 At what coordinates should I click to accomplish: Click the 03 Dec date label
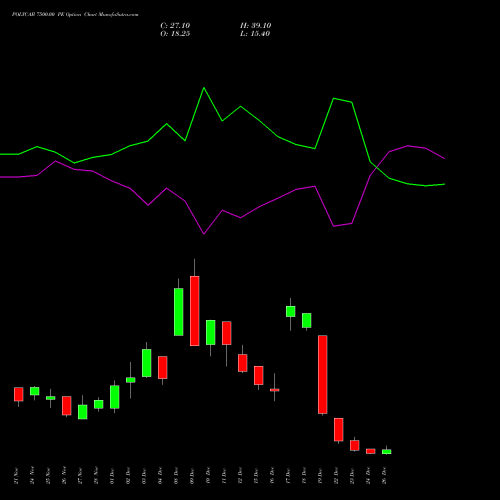(x=144, y=476)
